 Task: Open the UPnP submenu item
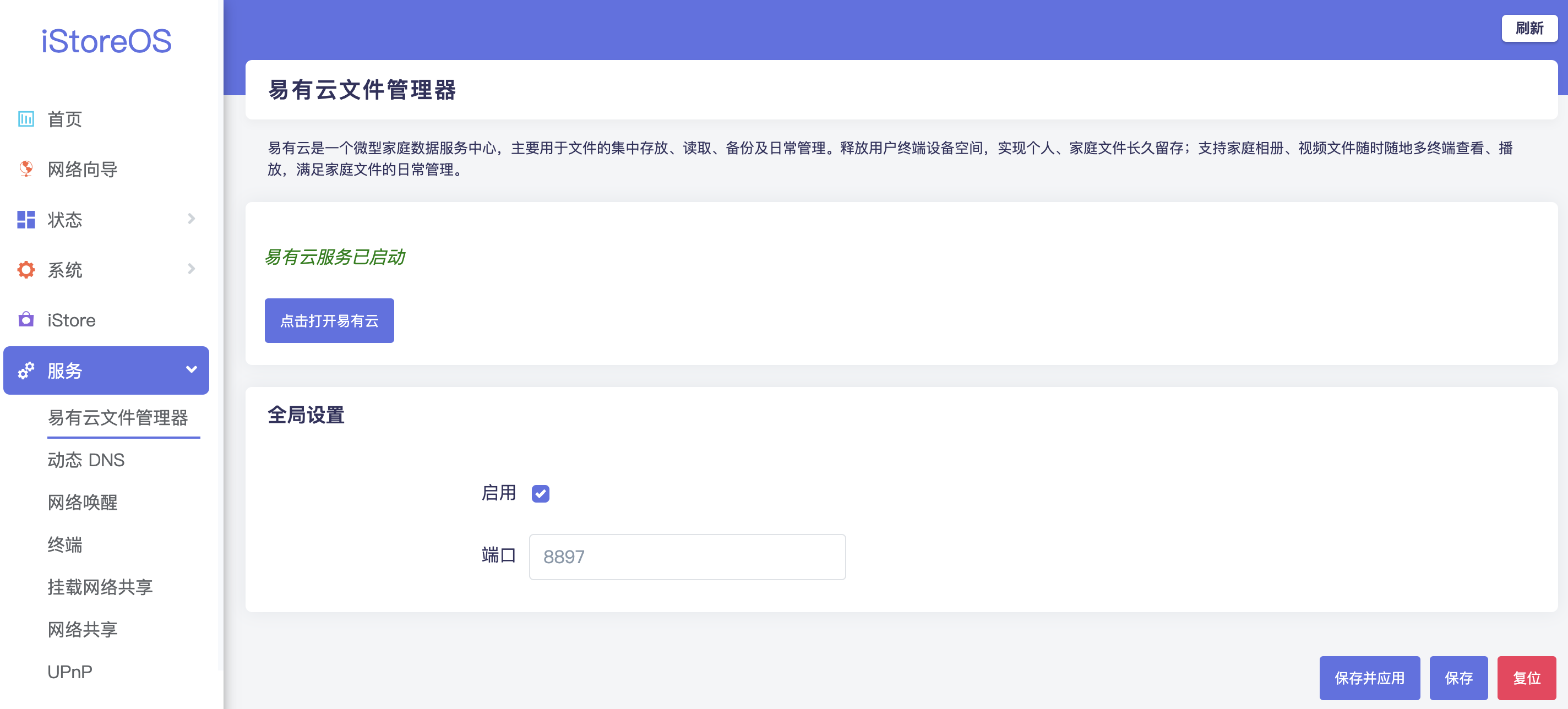click(70, 672)
